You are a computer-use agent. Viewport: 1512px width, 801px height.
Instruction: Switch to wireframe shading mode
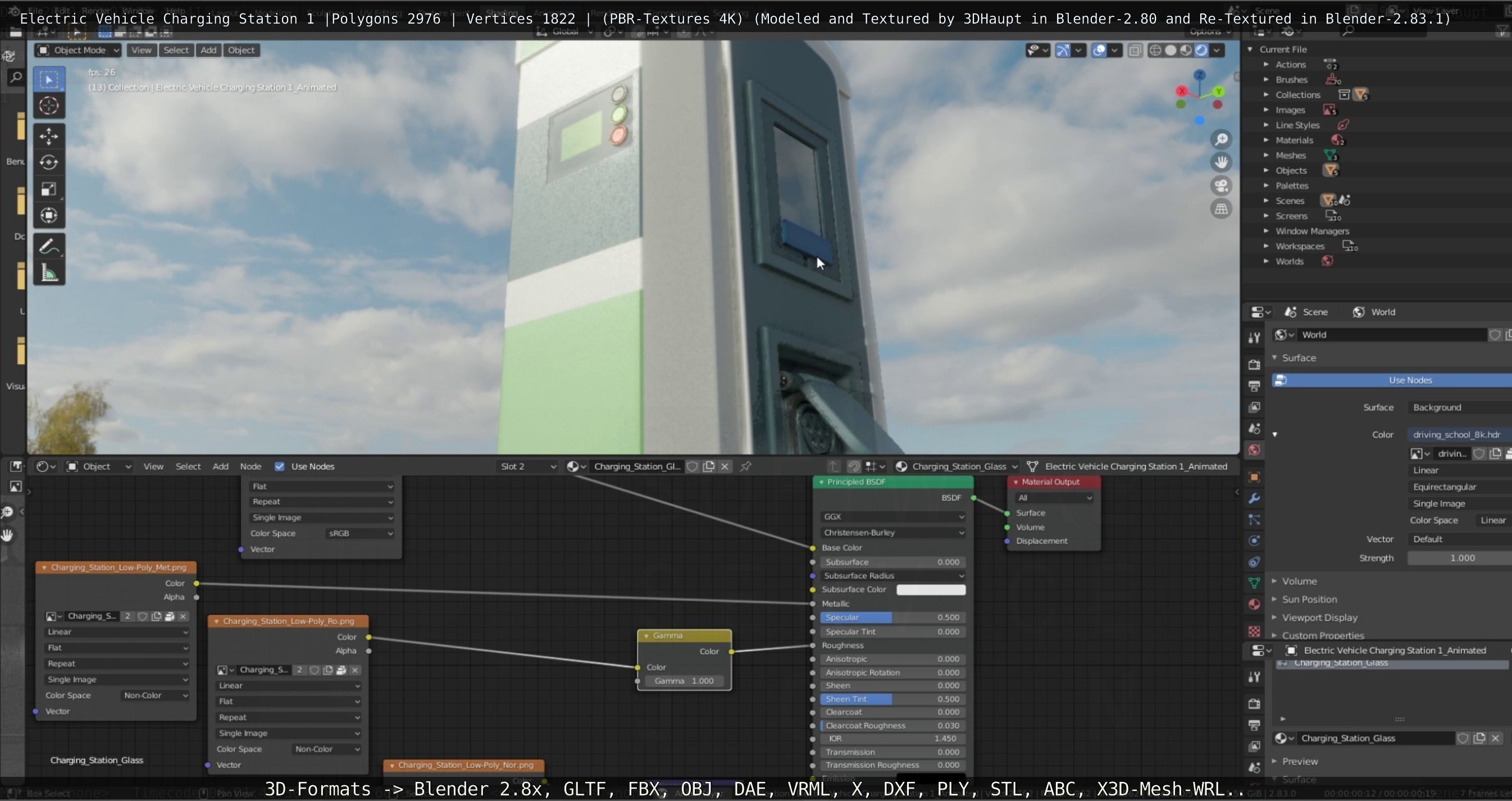pos(1155,51)
